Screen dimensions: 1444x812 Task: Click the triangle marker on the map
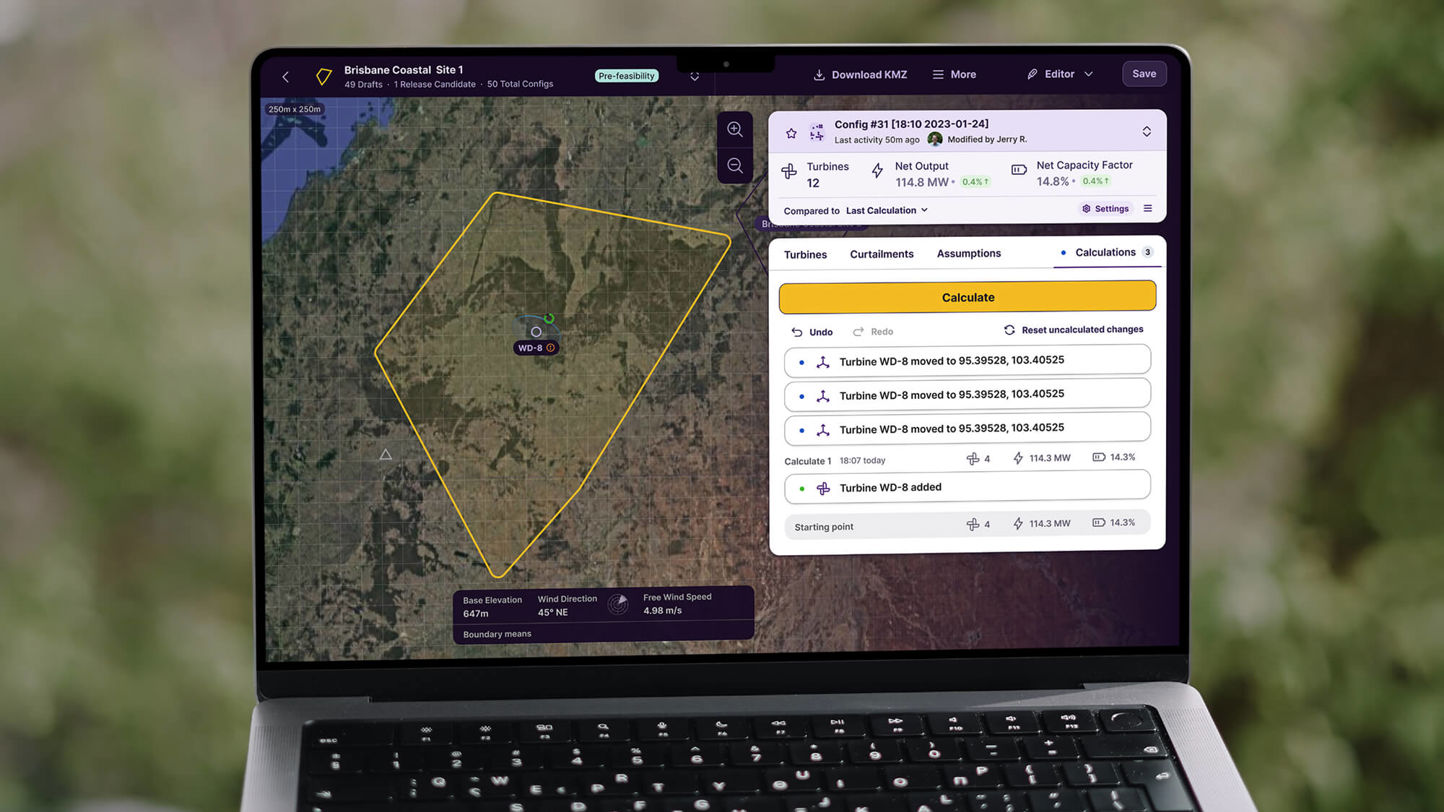pos(385,455)
